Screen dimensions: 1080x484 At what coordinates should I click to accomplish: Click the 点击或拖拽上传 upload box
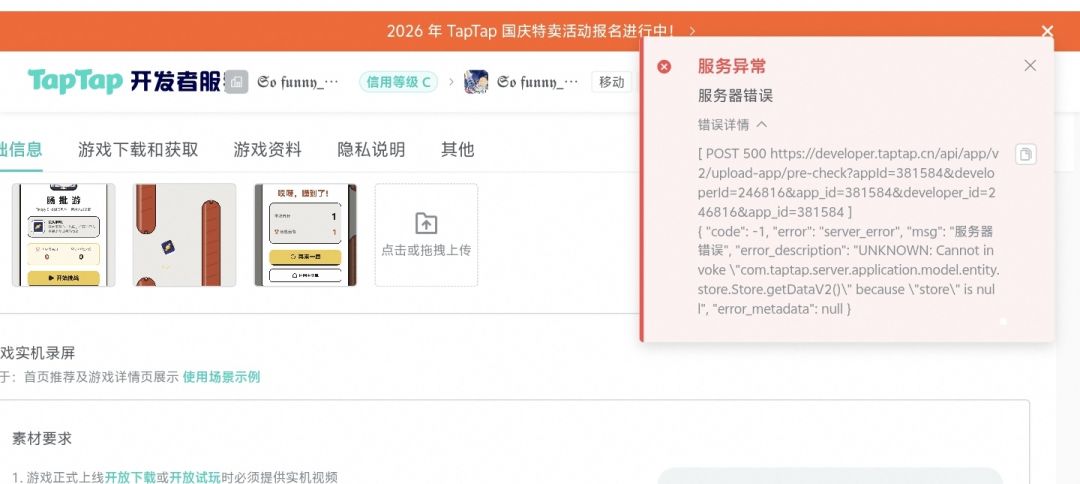click(426, 235)
